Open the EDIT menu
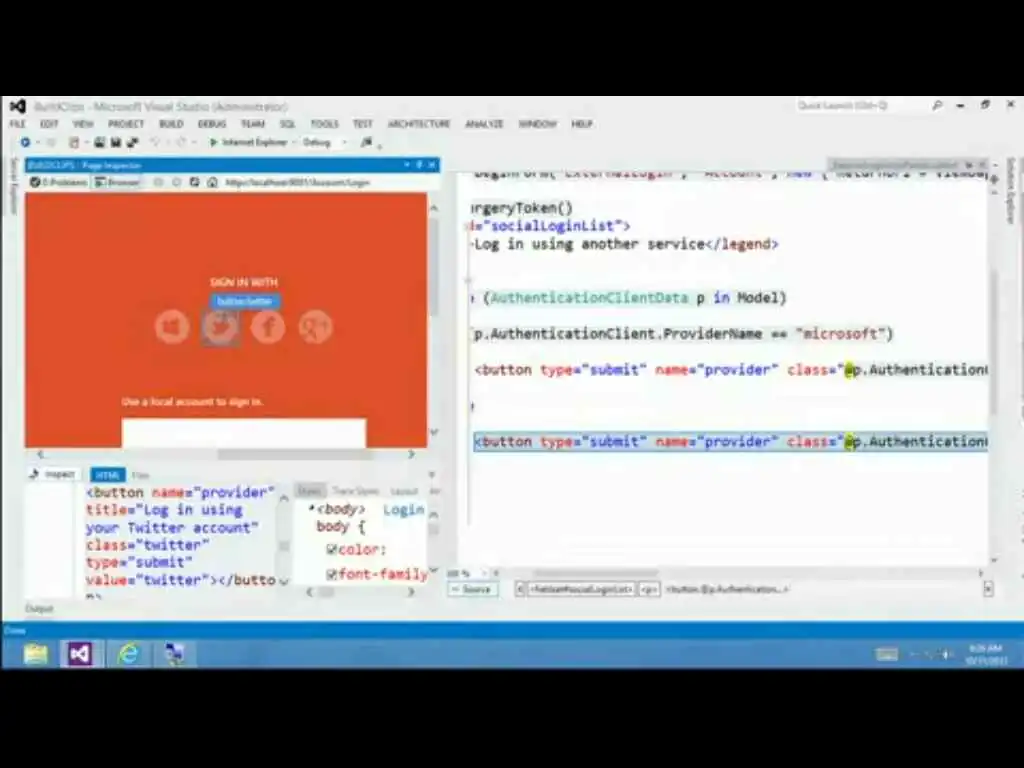Screen dimensions: 1024x768 point(49,124)
